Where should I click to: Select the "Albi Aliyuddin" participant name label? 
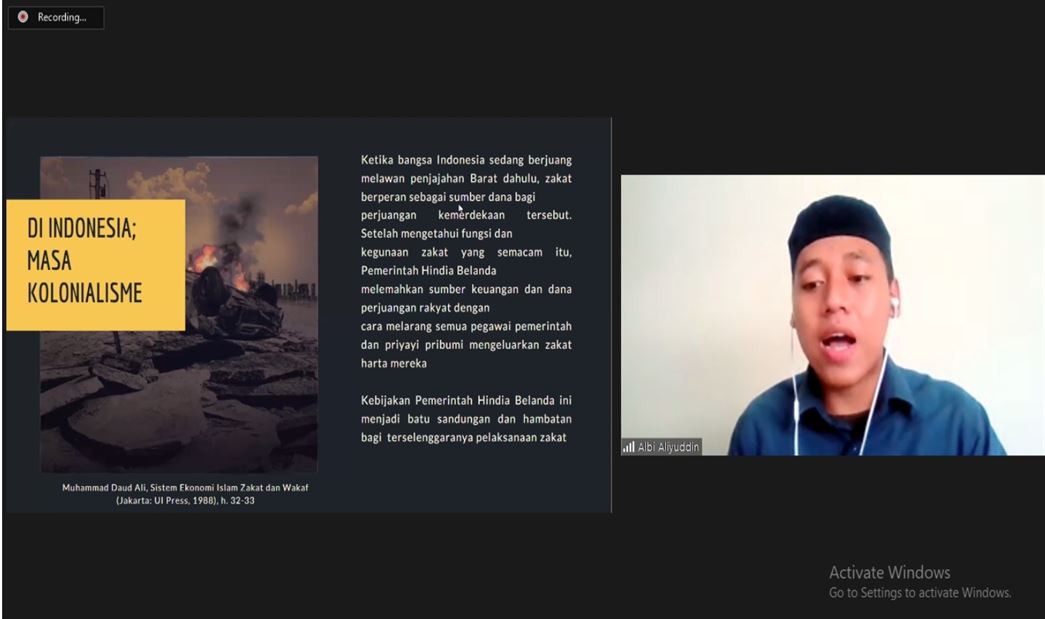[x=668, y=447]
